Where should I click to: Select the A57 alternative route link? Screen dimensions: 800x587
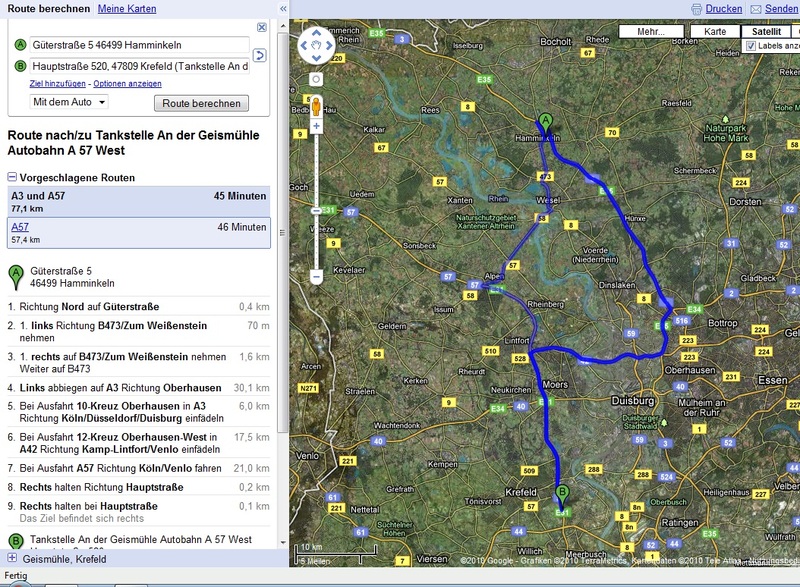[x=20, y=227]
